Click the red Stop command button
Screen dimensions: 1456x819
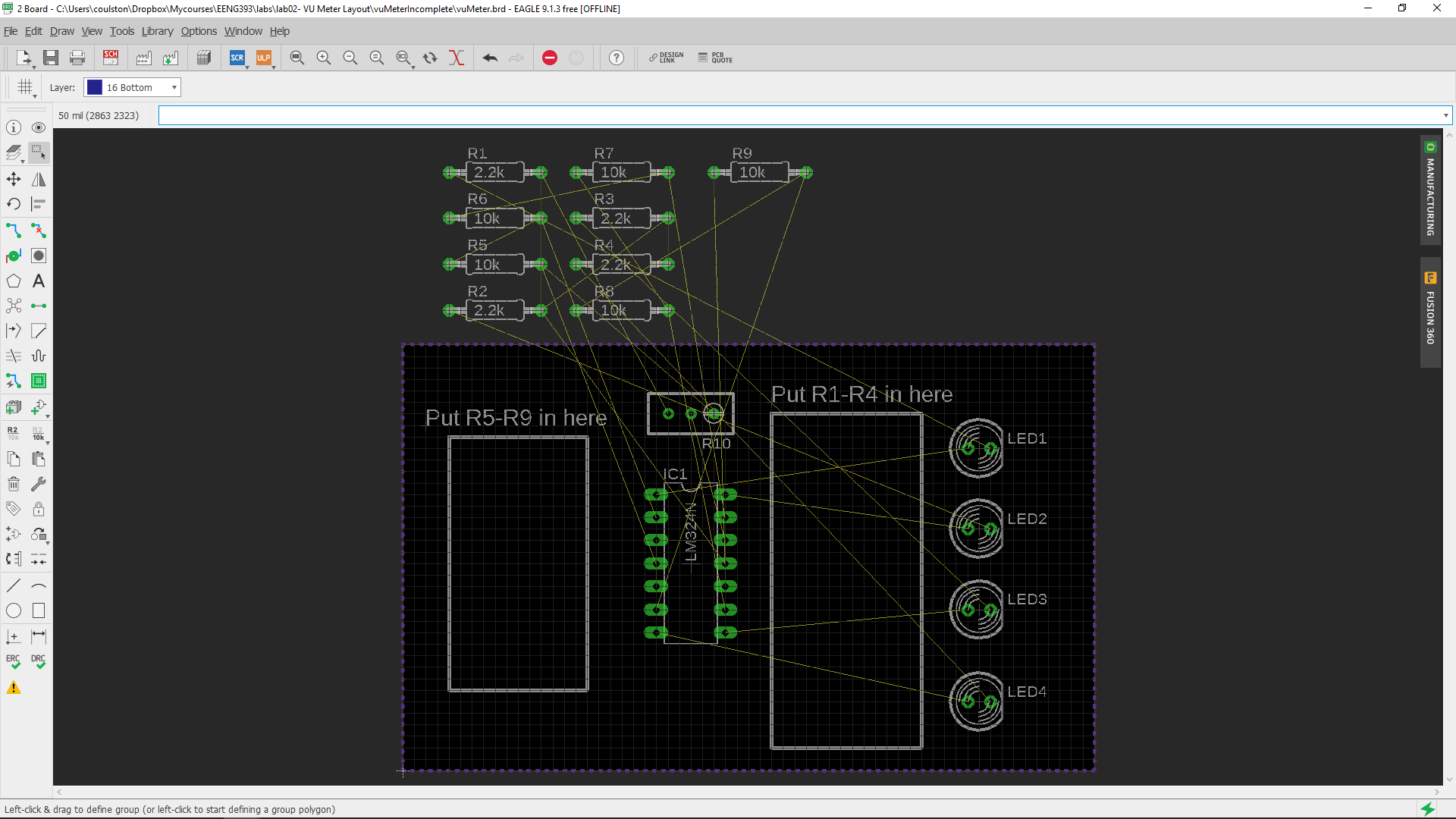[550, 58]
